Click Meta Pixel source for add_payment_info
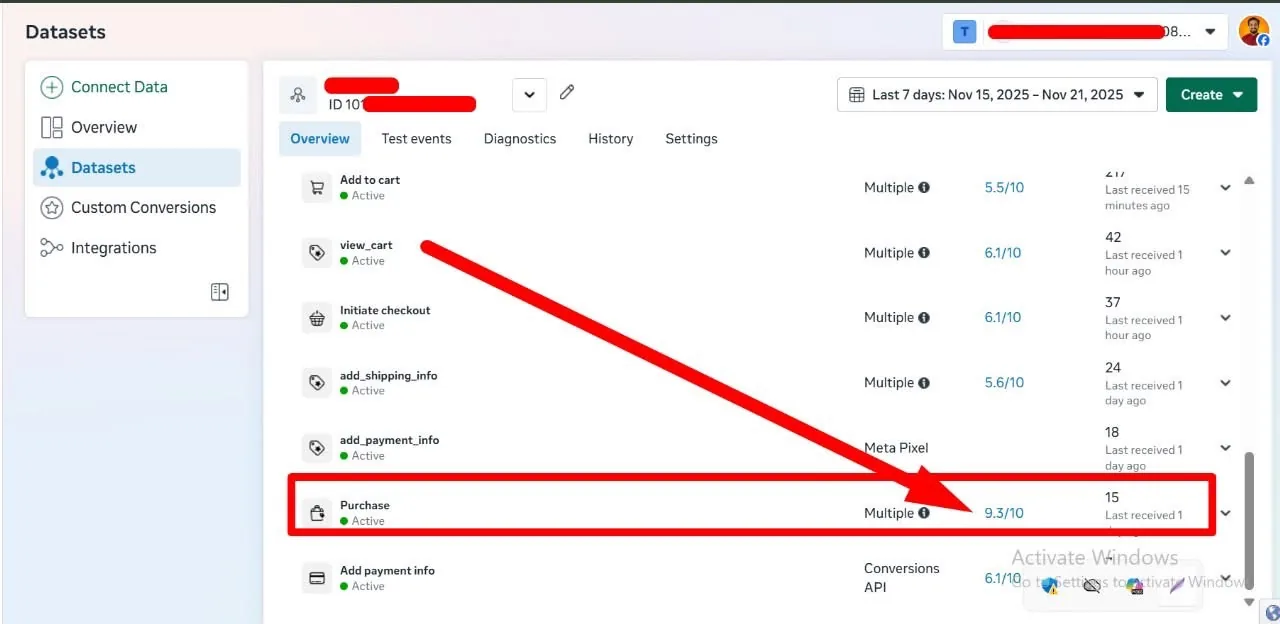 pyautogui.click(x=896, y=448)
